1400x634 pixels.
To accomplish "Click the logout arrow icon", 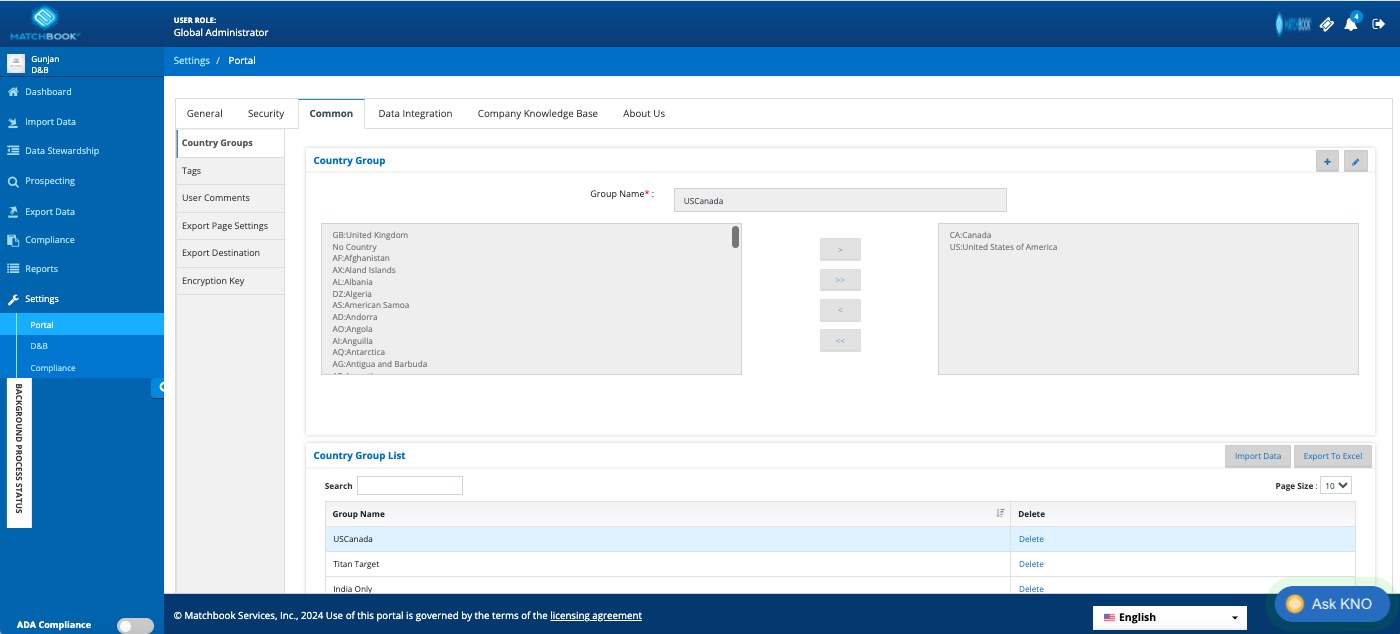I will click(x=1378, y=24).
